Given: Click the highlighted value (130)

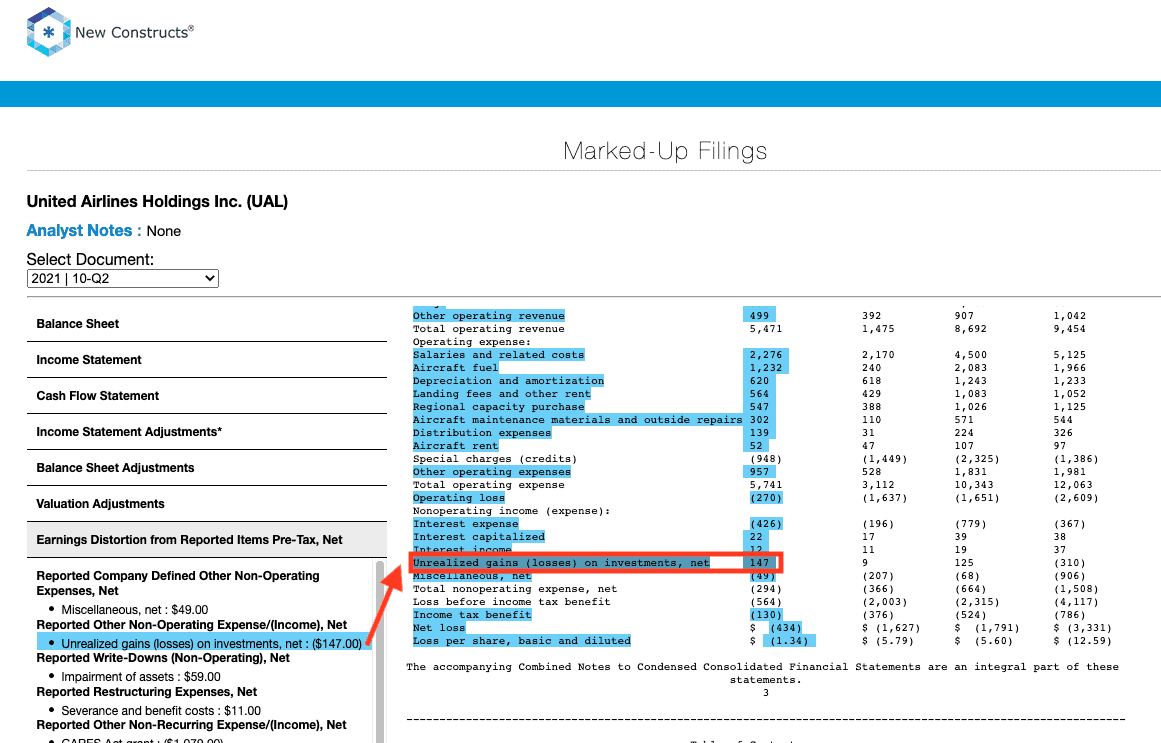Looking at the screenshot, I should click(766, 615).
